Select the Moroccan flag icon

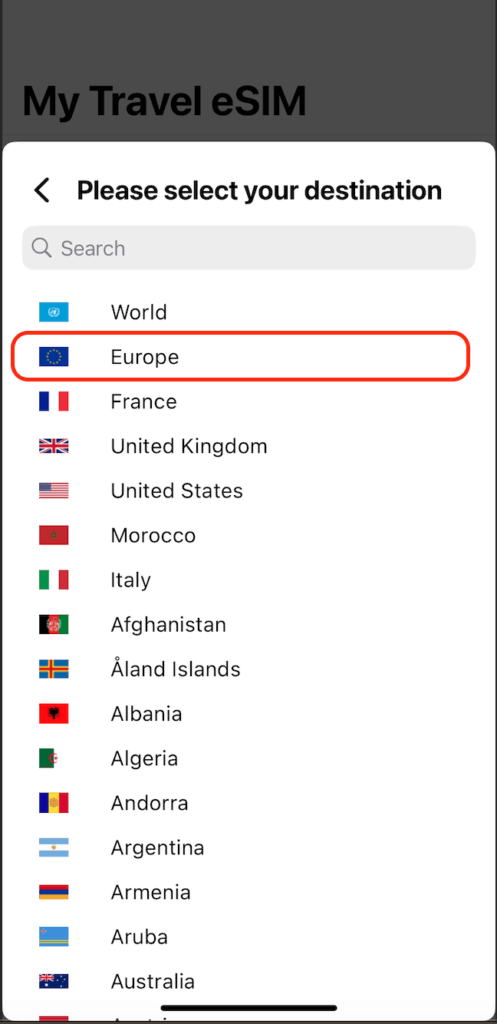coord(54,536)
